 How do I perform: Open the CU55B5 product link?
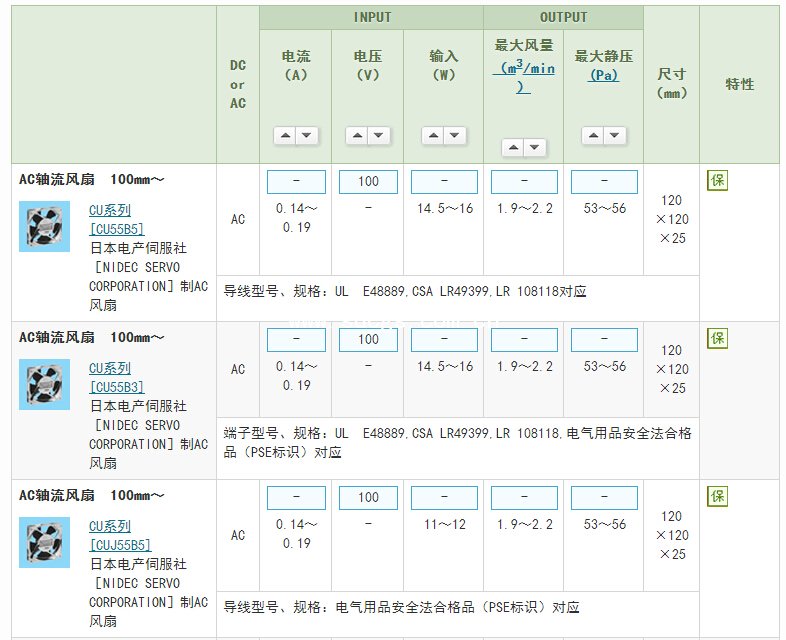tap(117, 229)
